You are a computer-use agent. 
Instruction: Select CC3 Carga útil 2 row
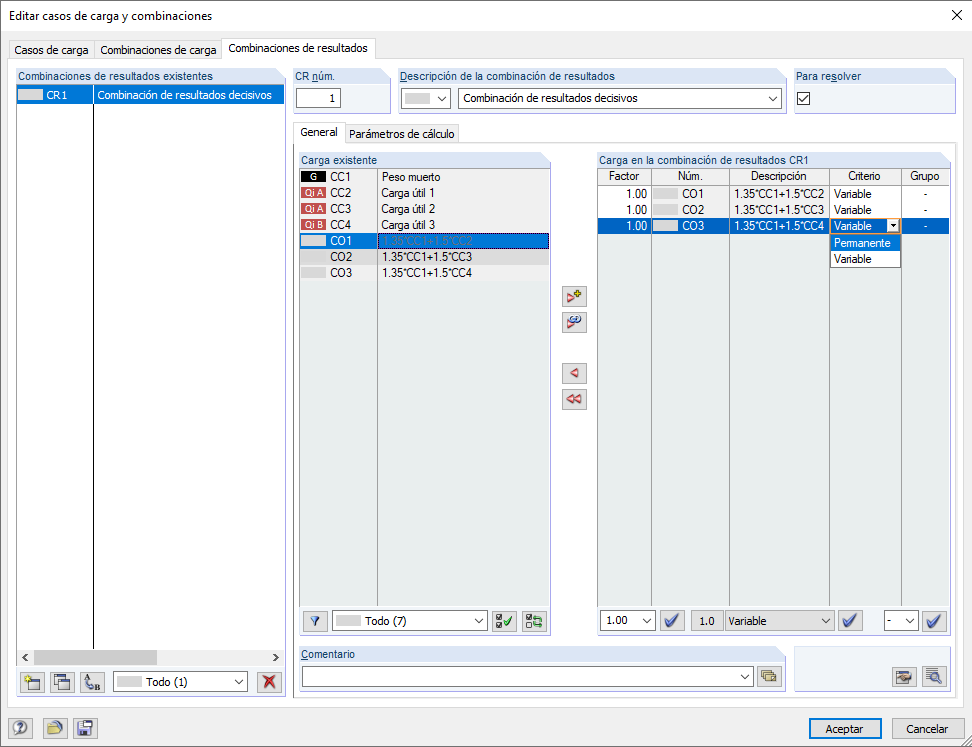point(424,209)
